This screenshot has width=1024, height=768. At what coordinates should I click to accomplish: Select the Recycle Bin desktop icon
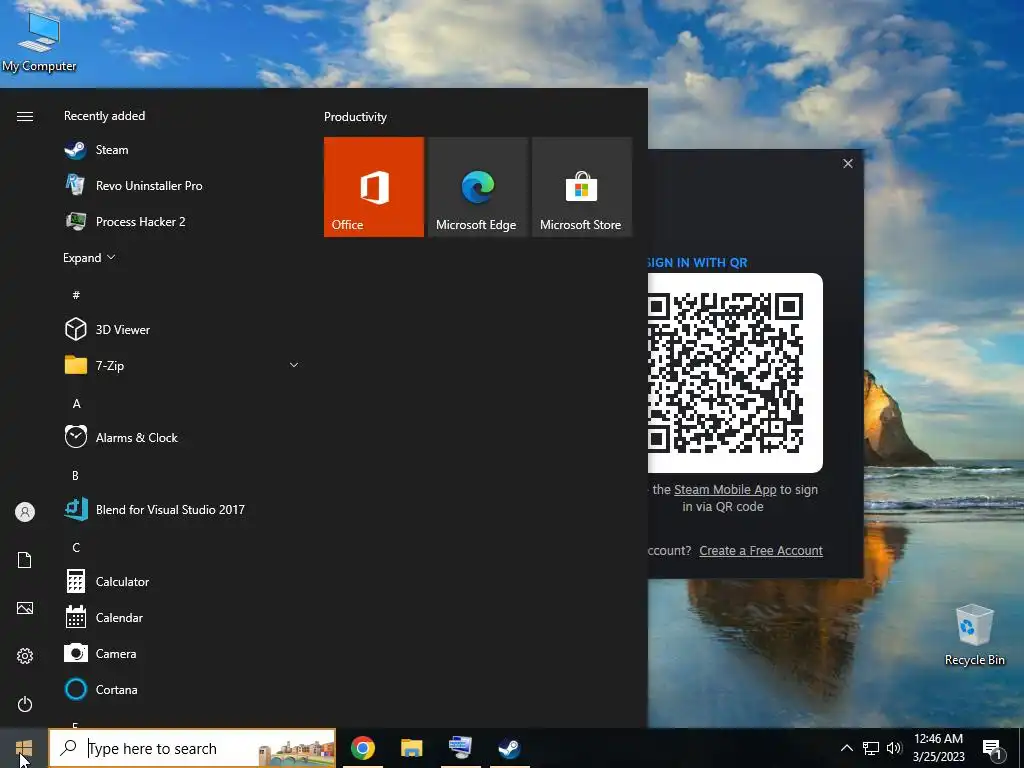[974, 635]
